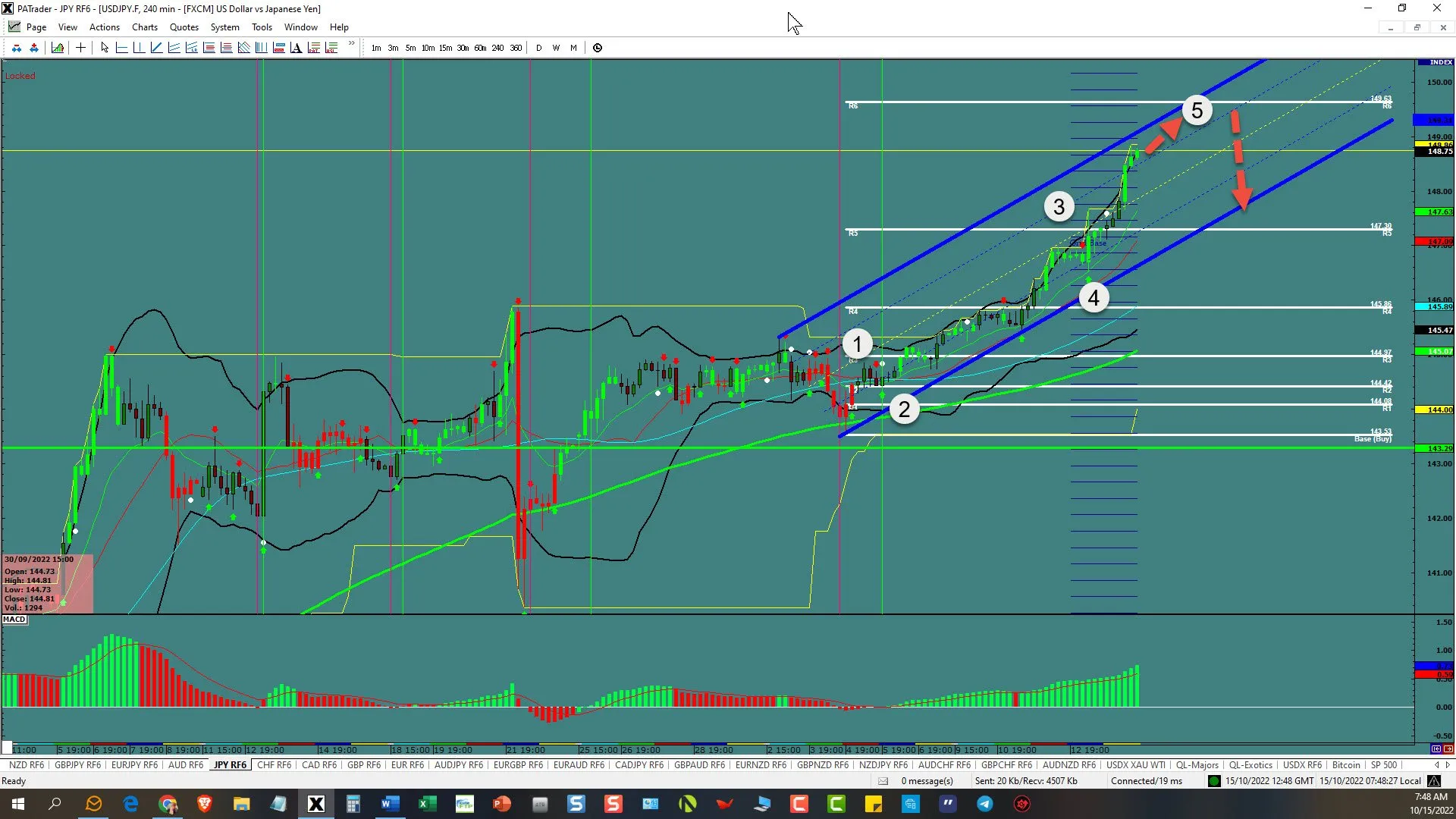Image resolution: width=1456 pixels, height=819 pixels.
Task: Click the 145.47 price axis label
Action: [1434, 331]
